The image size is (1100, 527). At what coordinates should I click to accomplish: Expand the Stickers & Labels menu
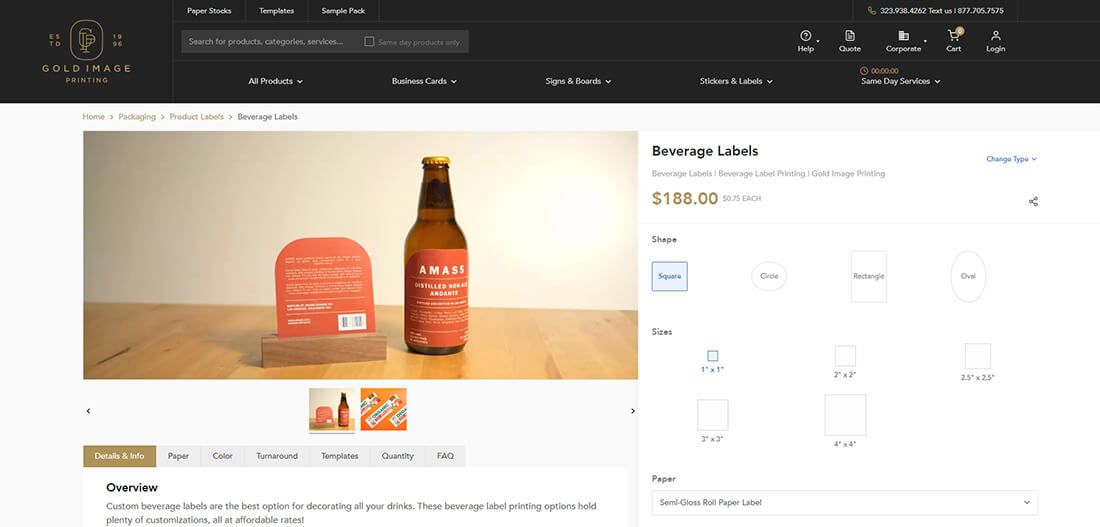736,81
